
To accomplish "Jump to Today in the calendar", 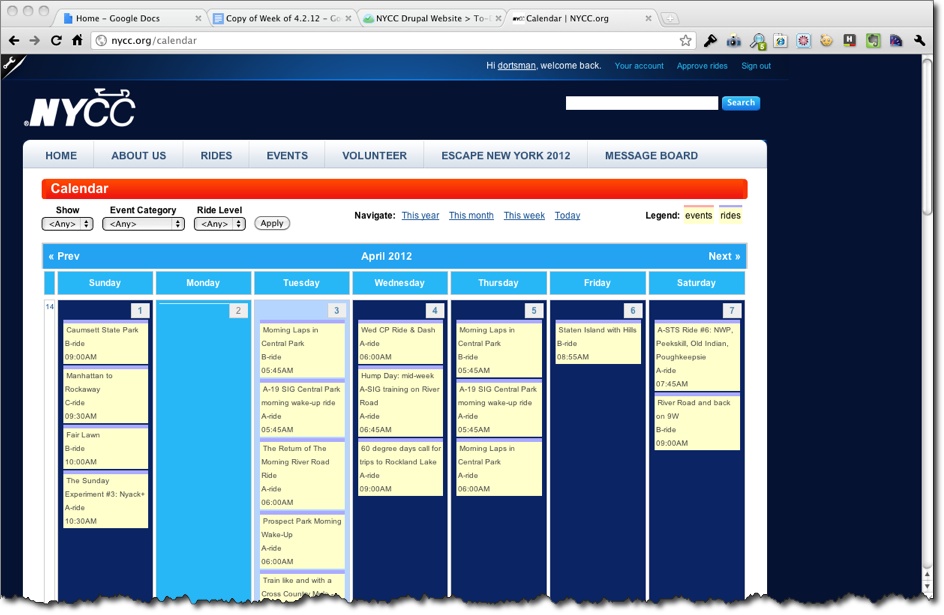I will (x=567, y=215).
